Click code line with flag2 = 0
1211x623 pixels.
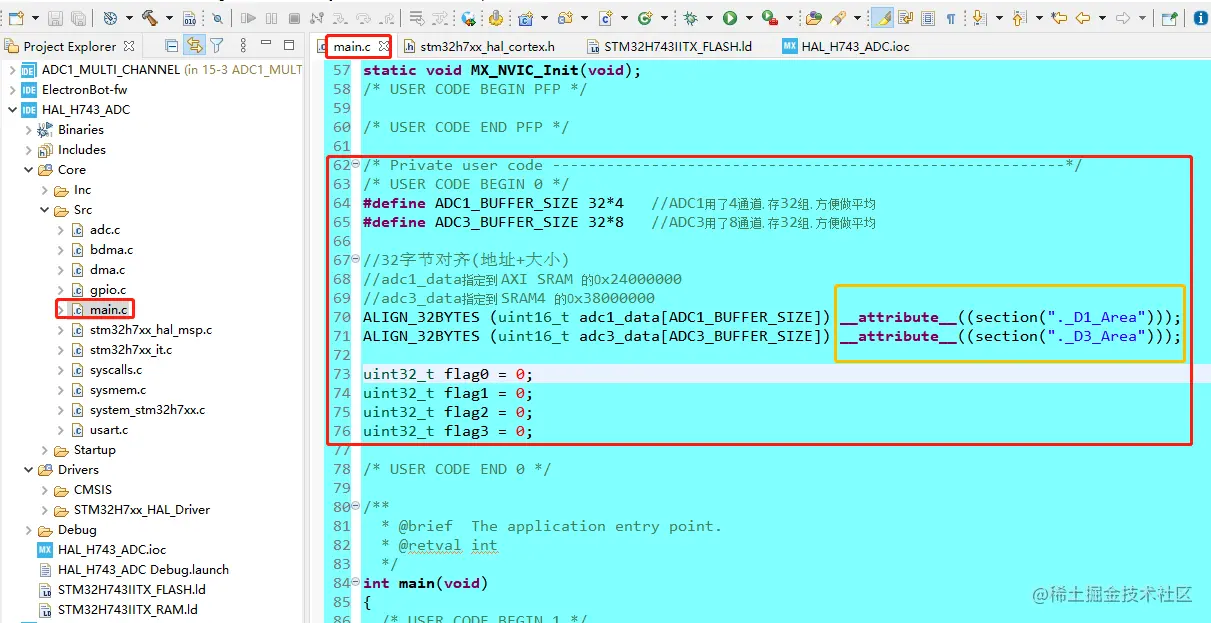(448, 412)
